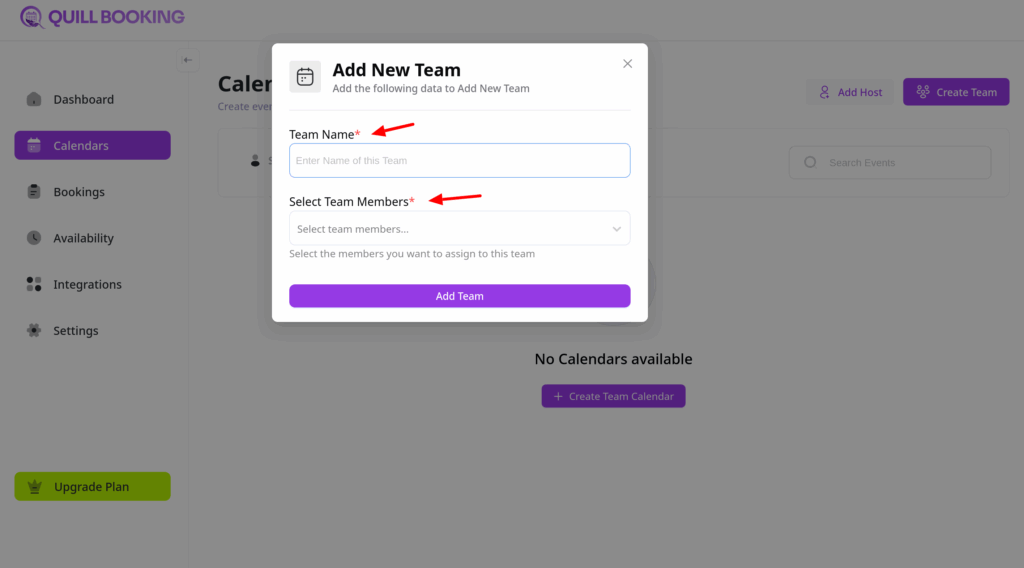Open the Bookings menu item
Screen dimensions: 1024x568
pyautogui.click(x=79, y=192)
